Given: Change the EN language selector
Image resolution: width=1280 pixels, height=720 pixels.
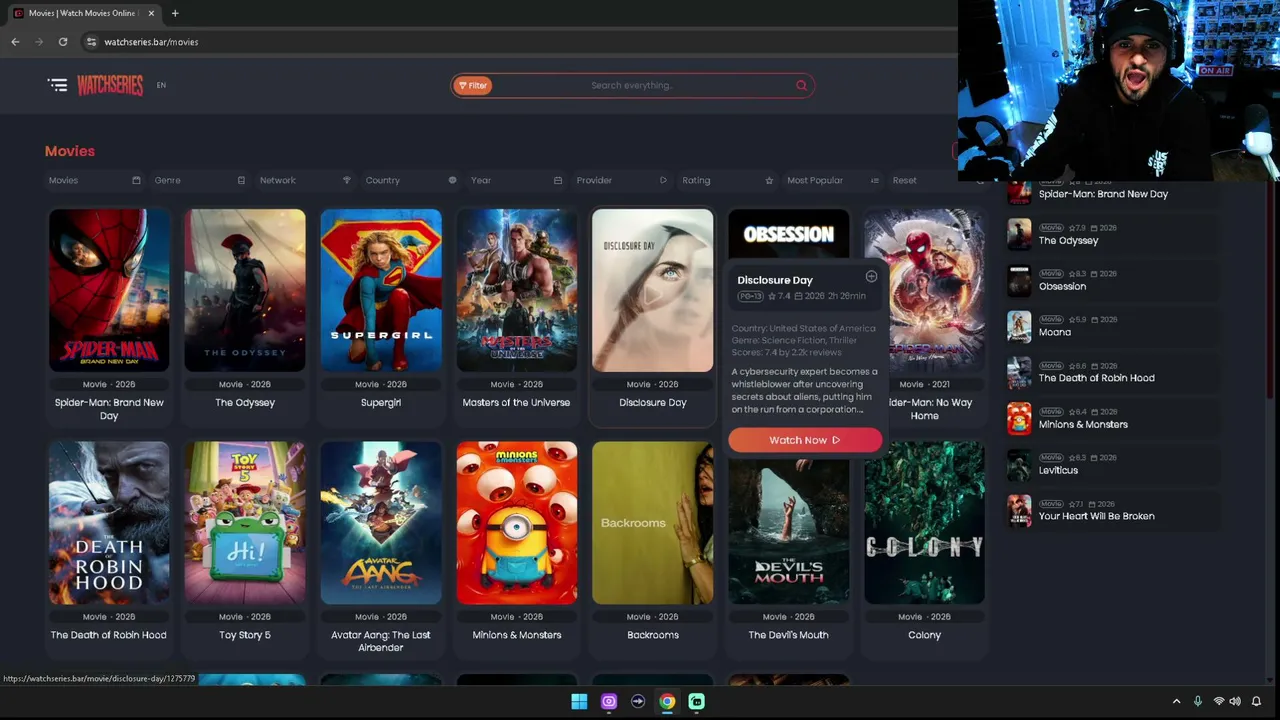Looking at the screenshot, I should (161, 85).
